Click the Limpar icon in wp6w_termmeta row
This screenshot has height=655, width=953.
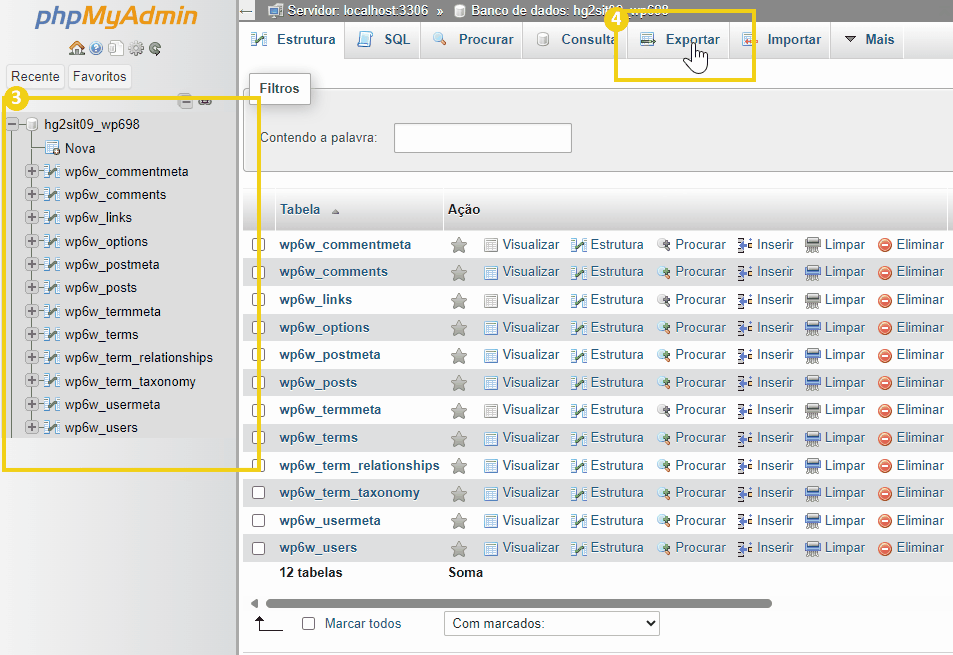[813, 411]
